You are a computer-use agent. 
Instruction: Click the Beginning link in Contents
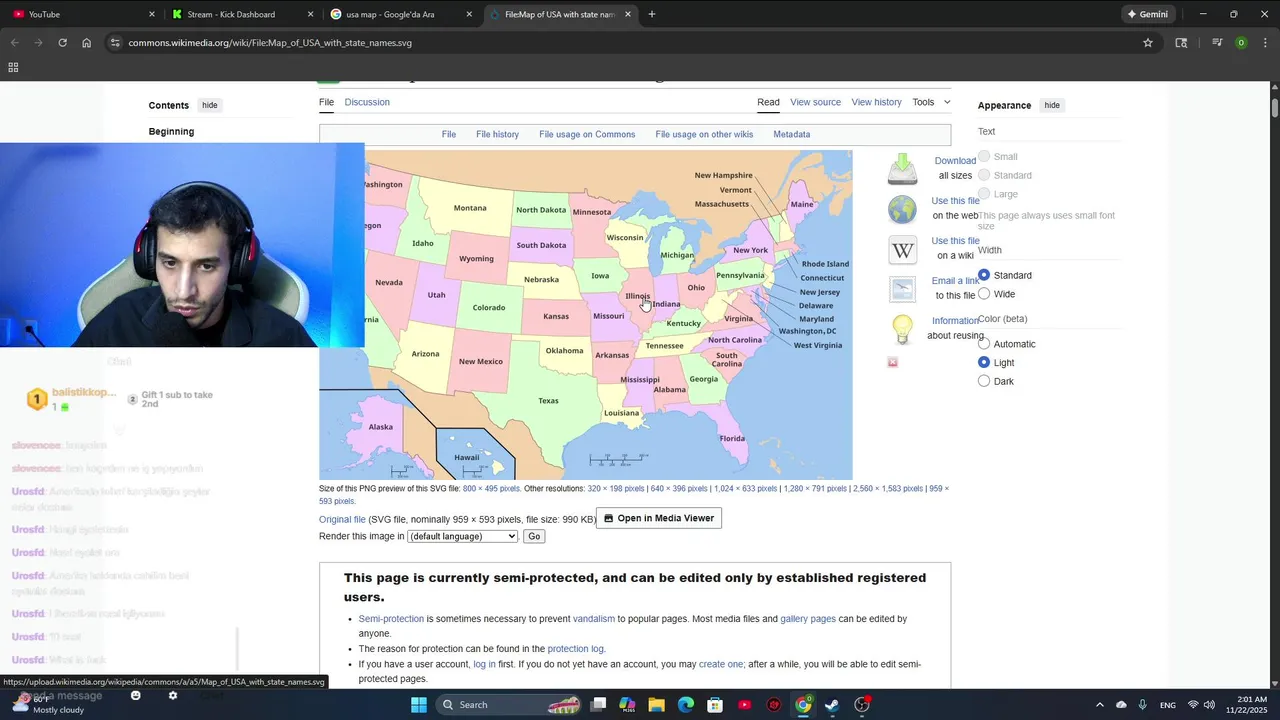pyautogui.click(x=171, y=132)
